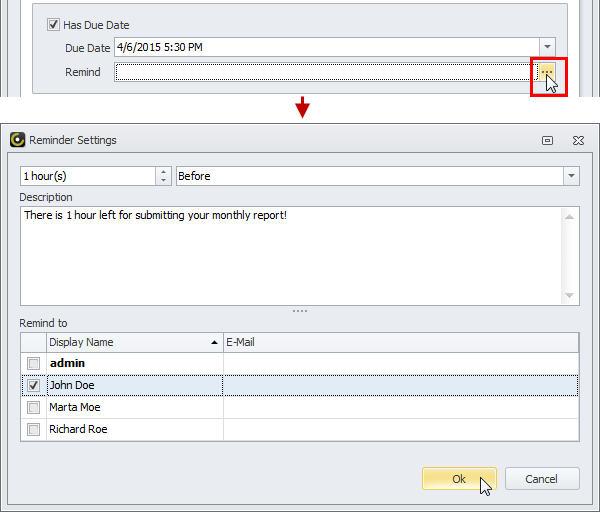Click into the Due Date field

[327, 47]
